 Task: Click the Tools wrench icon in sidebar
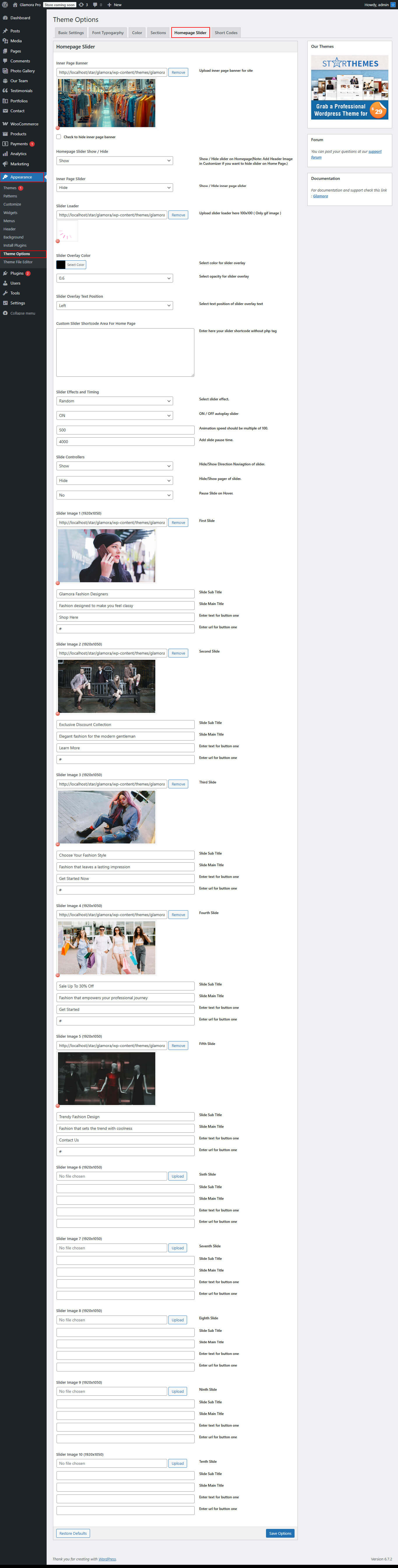coord(5,293)
